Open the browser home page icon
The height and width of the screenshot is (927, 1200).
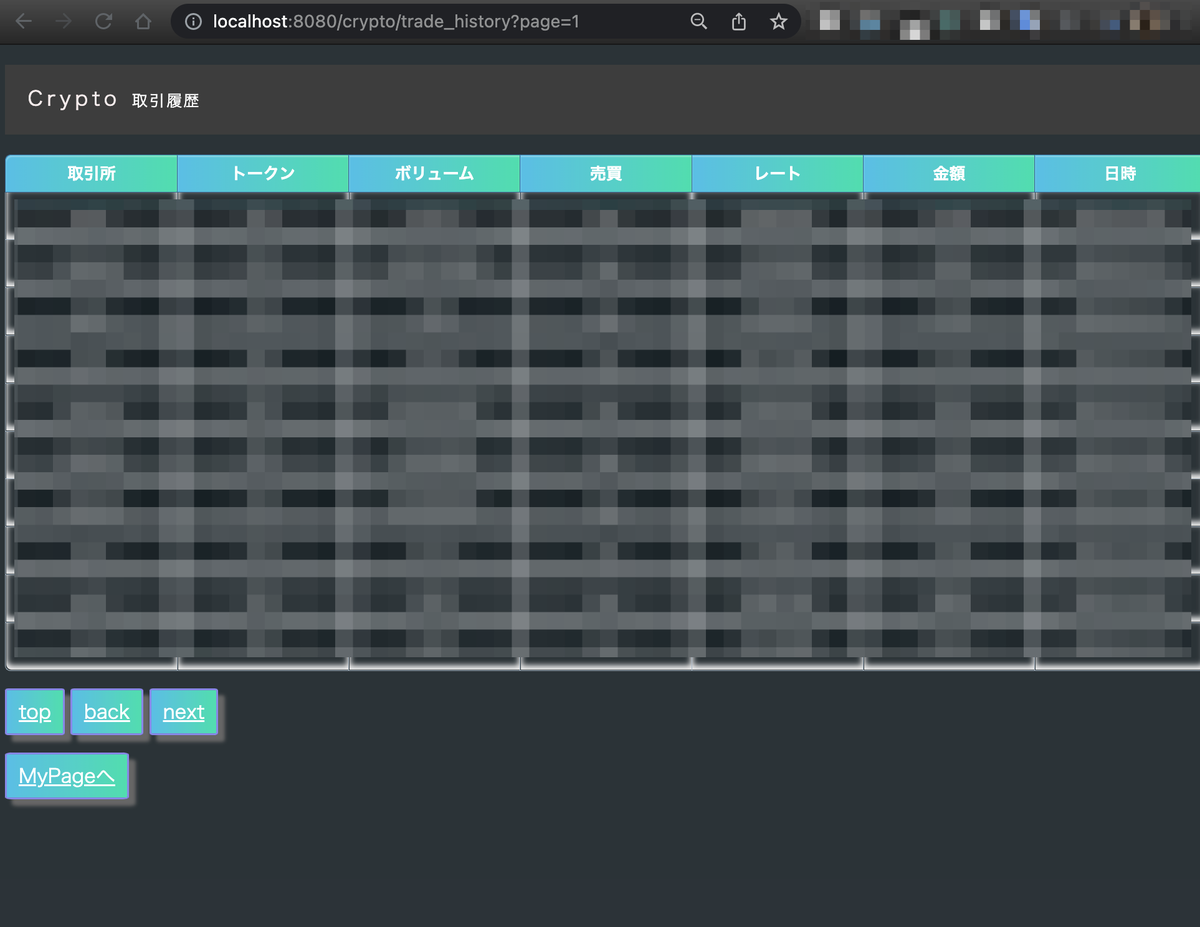143,21
